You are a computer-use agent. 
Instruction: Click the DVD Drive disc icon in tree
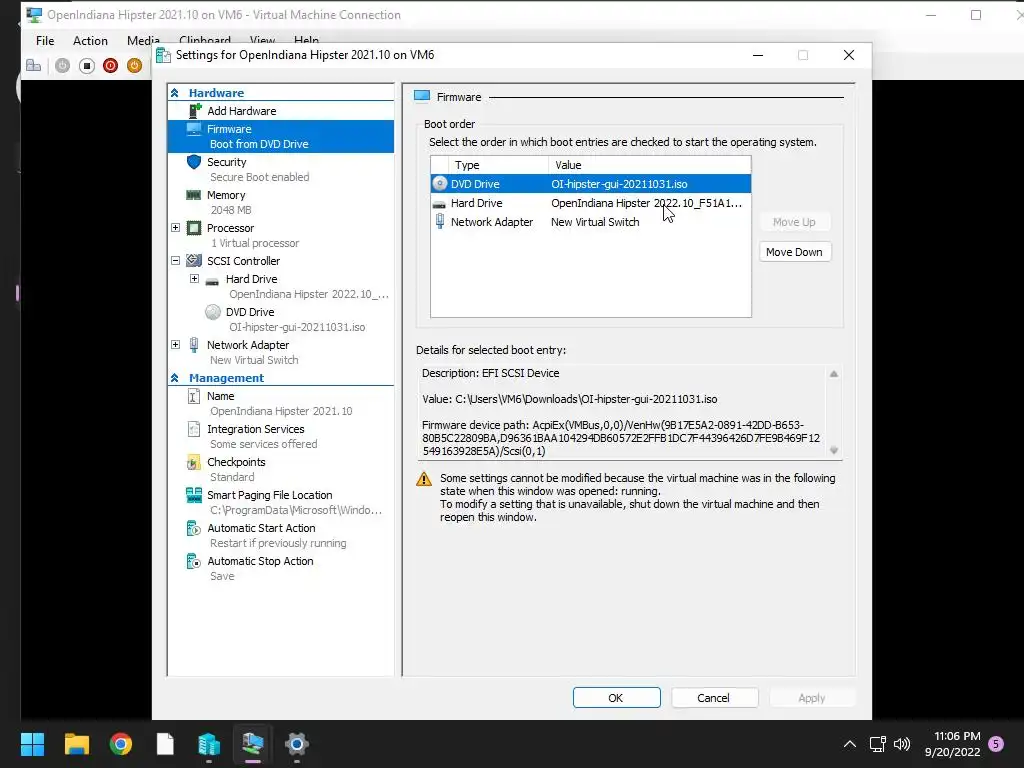pos(213,312)
